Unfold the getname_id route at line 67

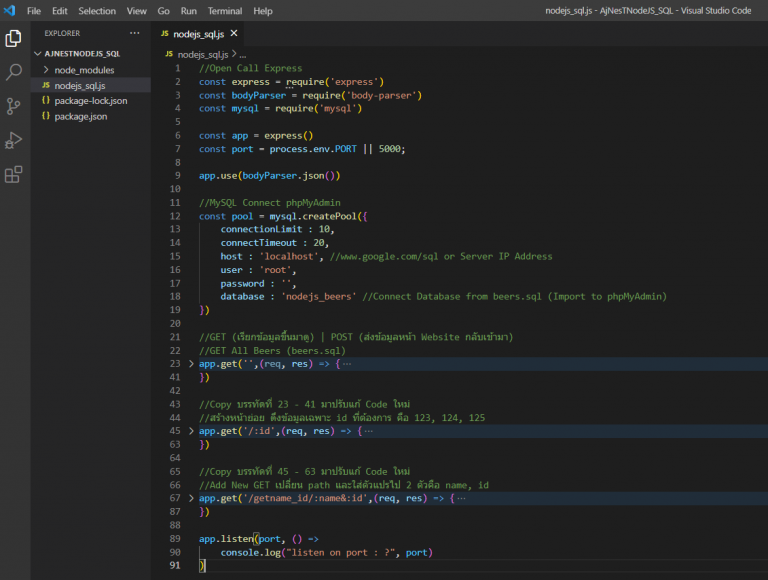pyautogui.click(x=192, y=498)
